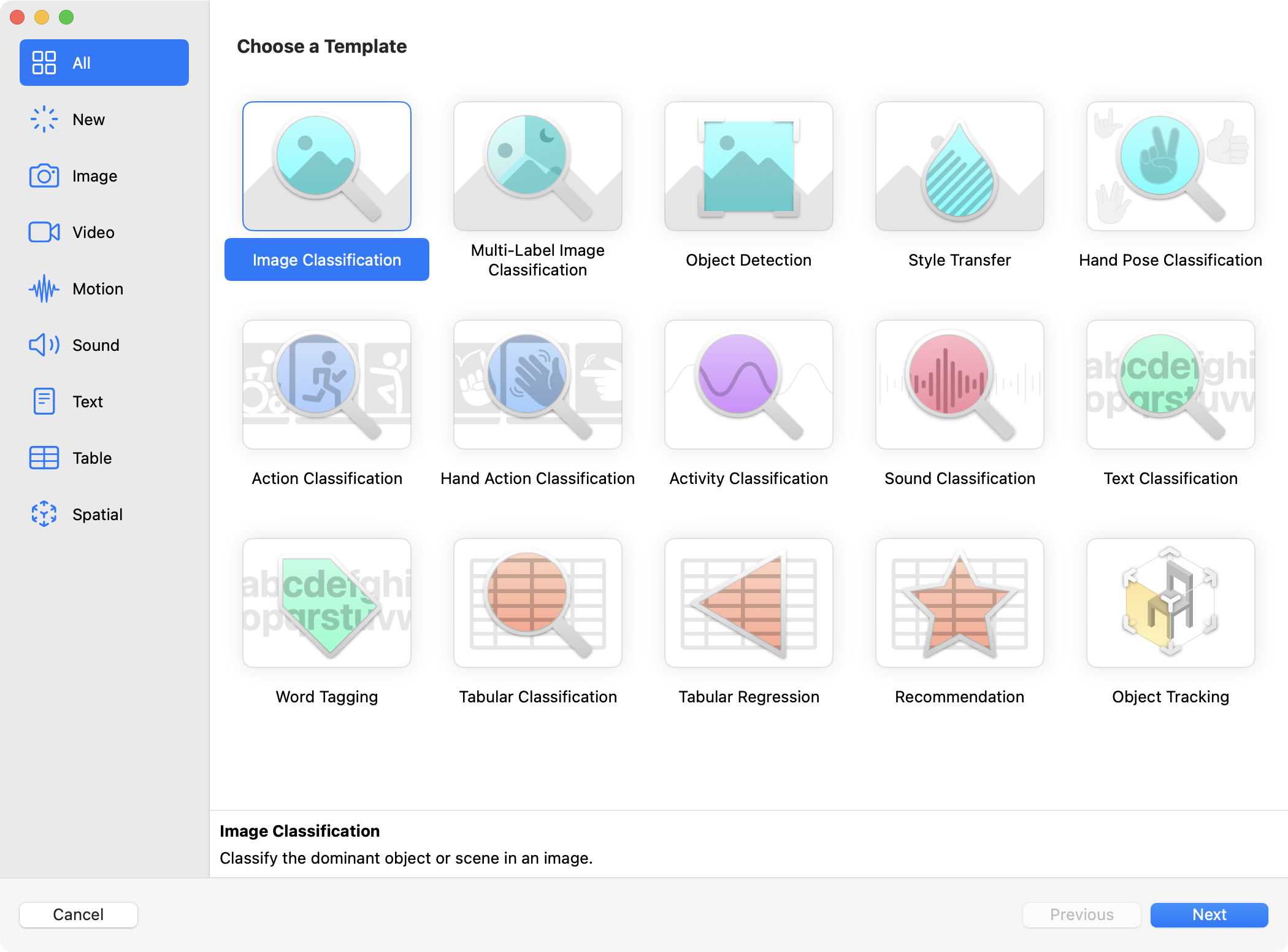Select the Table category icon in the sidebar
Viewport: 1288px width, 952px height.
click(44, 458)
